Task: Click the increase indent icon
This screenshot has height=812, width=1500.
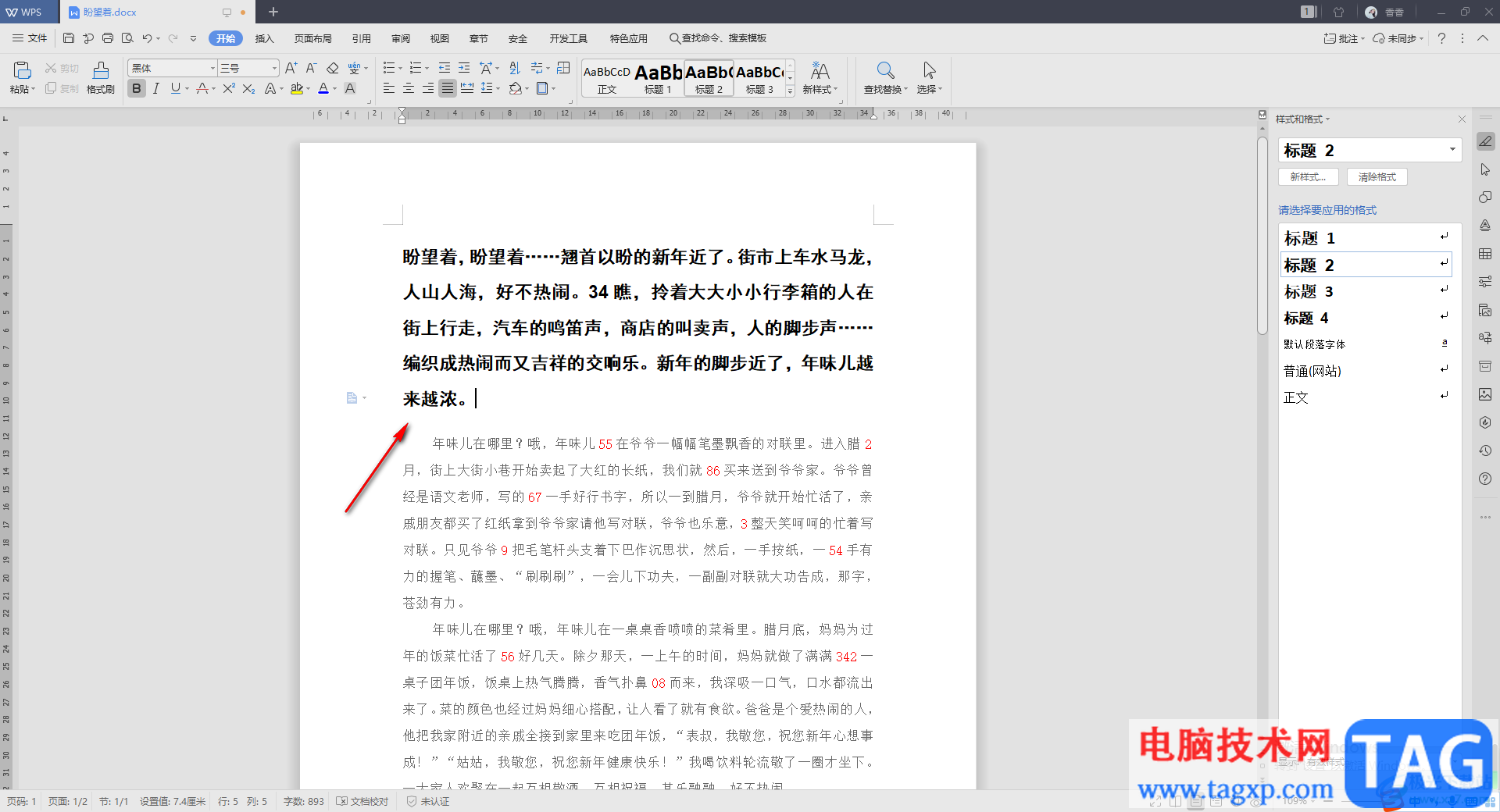Action: pos(464,69)
